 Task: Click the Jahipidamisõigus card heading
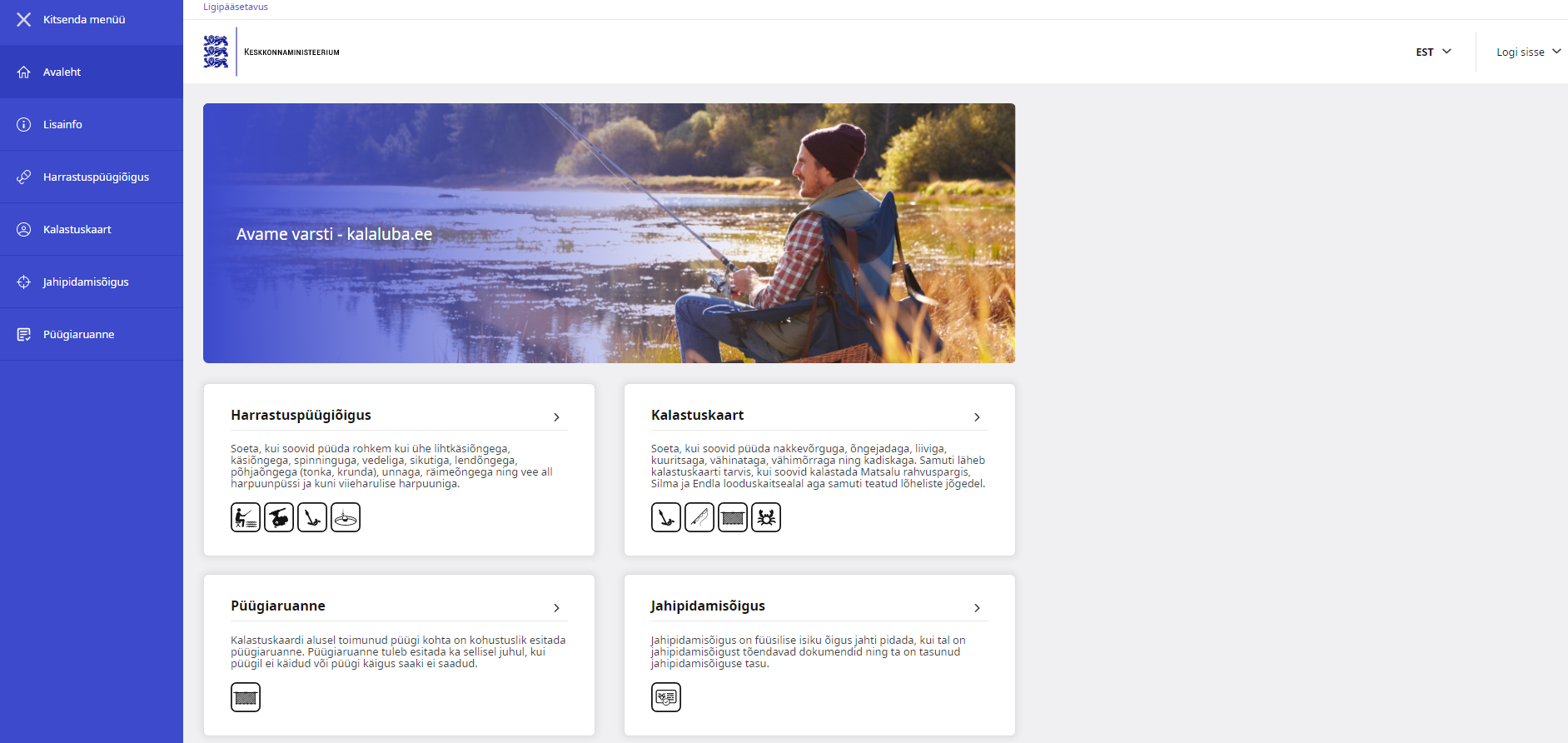tap(708, 606)
